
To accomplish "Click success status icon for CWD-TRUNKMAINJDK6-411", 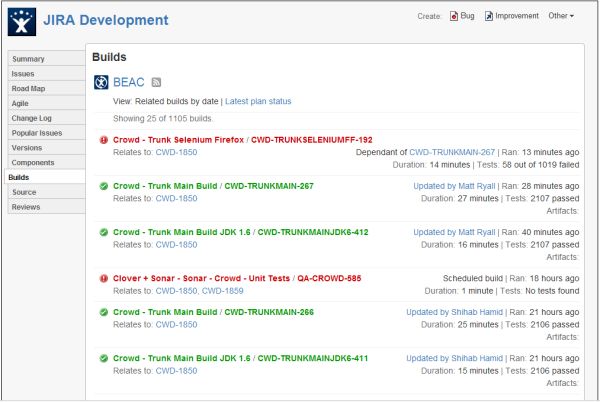I will coord(104,358).
